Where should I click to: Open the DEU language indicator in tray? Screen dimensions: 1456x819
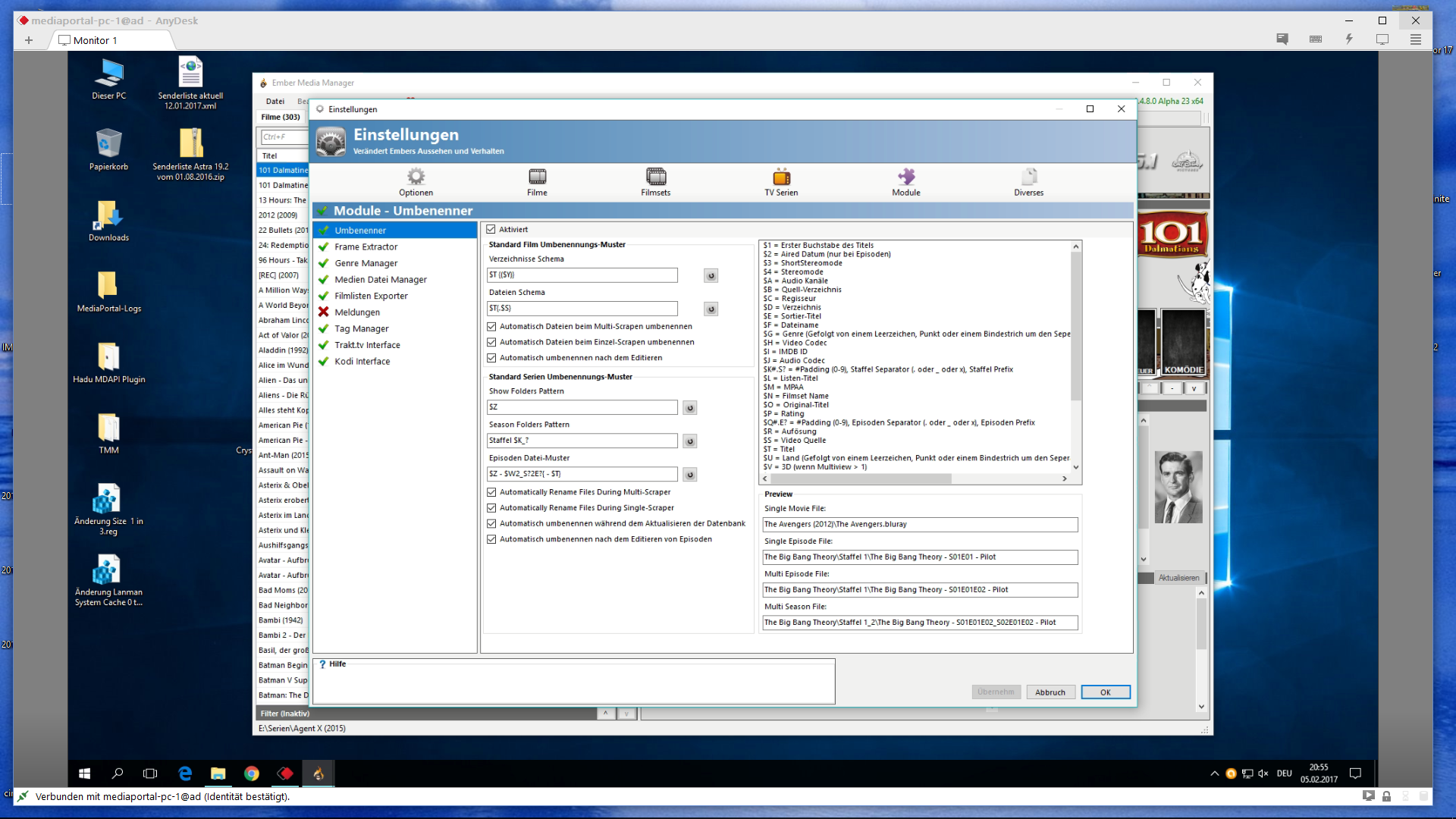(x=1284, y=773)
